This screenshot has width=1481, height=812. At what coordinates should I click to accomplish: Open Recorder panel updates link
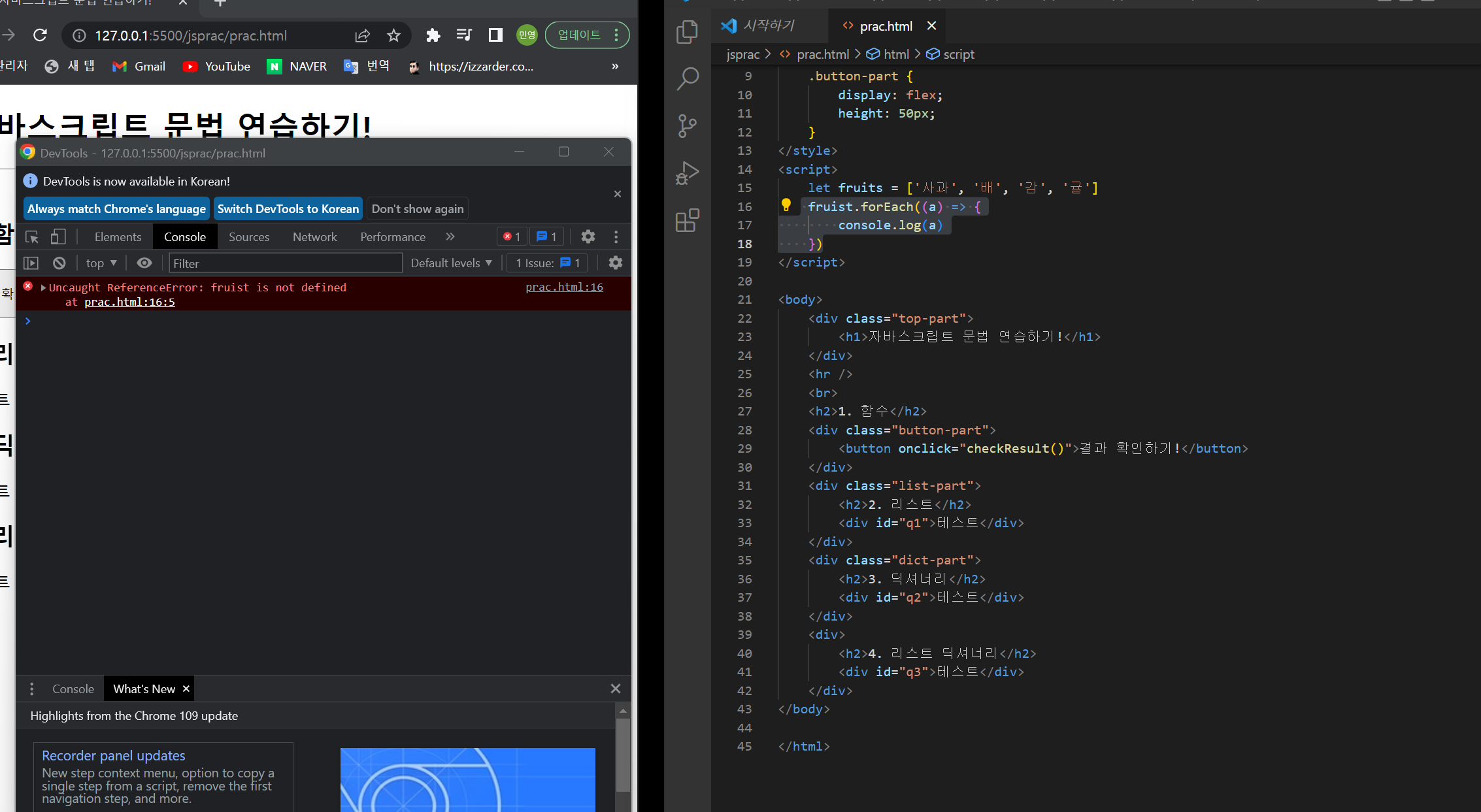[x=114, y=756]
